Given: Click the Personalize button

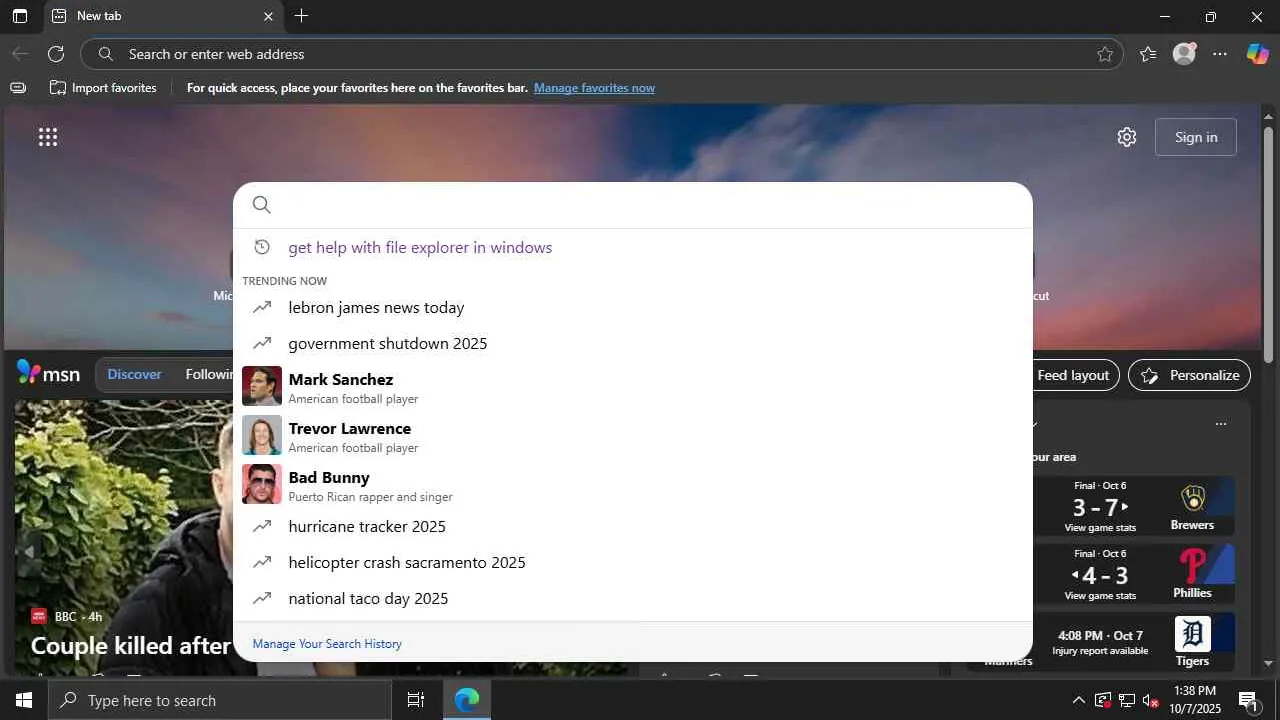Looking at the screenshot, I should pyautogui.click(x=1189, y=375).
